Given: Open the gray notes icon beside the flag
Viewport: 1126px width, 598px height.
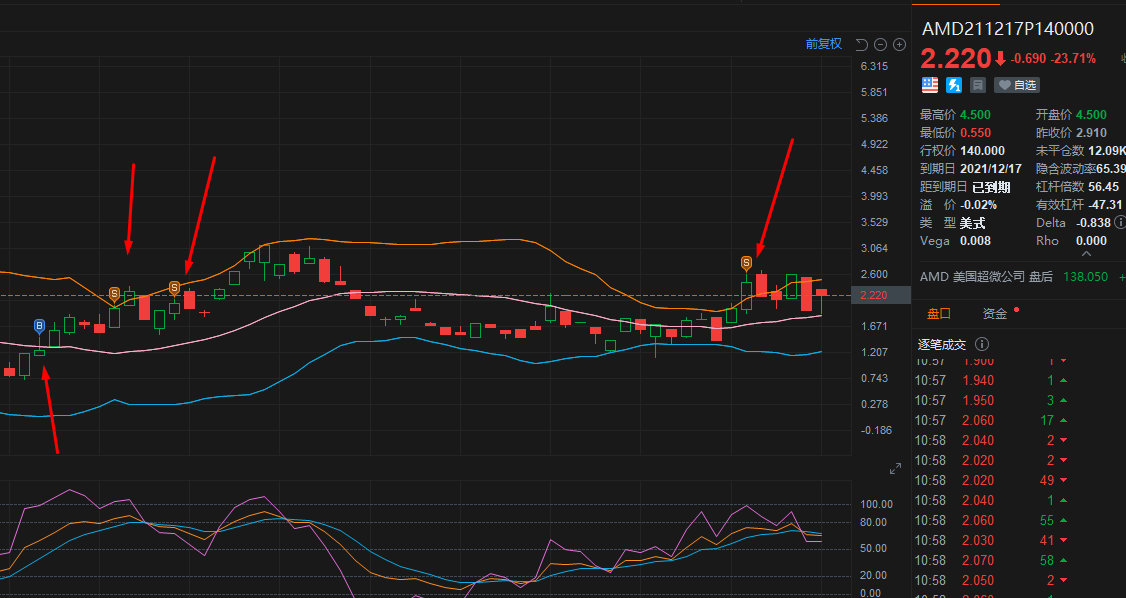Looking at the screenshot, I should coord(977,85).
